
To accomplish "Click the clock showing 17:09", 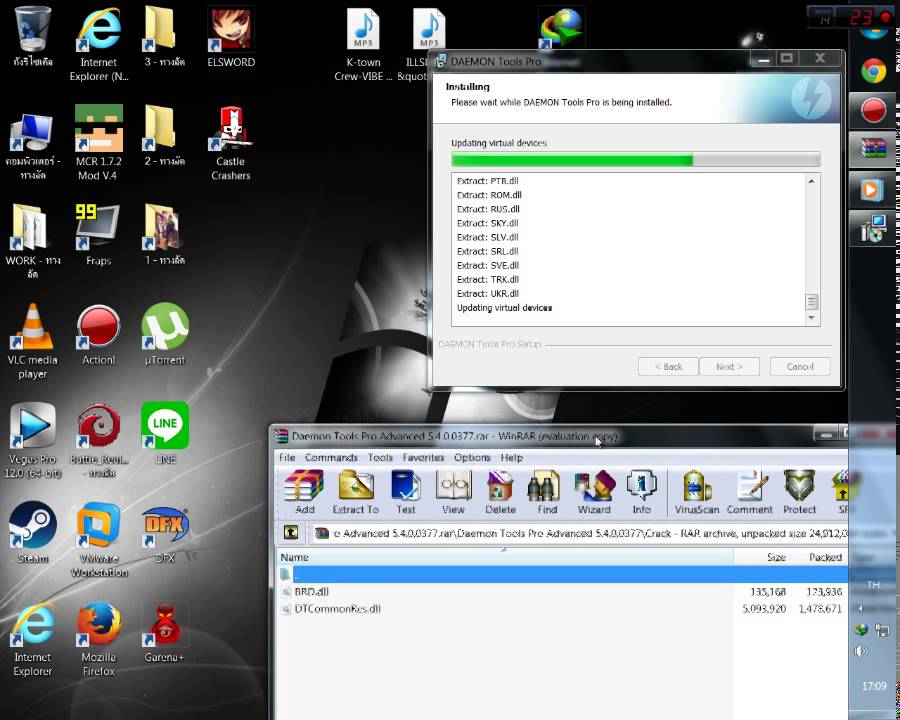I will coord(874,686).
